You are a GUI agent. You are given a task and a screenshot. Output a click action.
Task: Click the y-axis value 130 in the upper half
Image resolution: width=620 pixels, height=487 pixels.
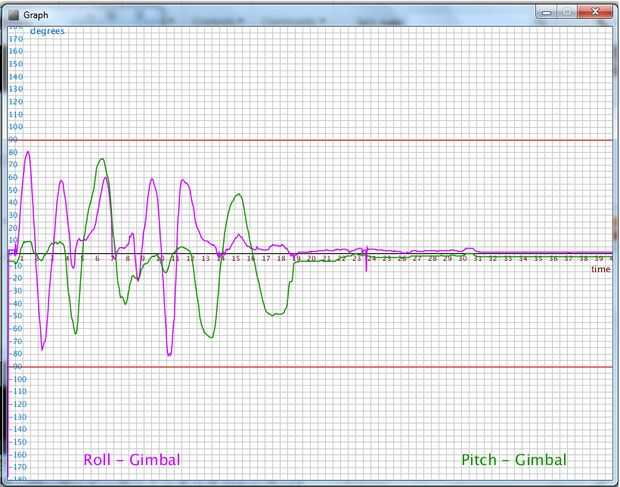point(16,89)
